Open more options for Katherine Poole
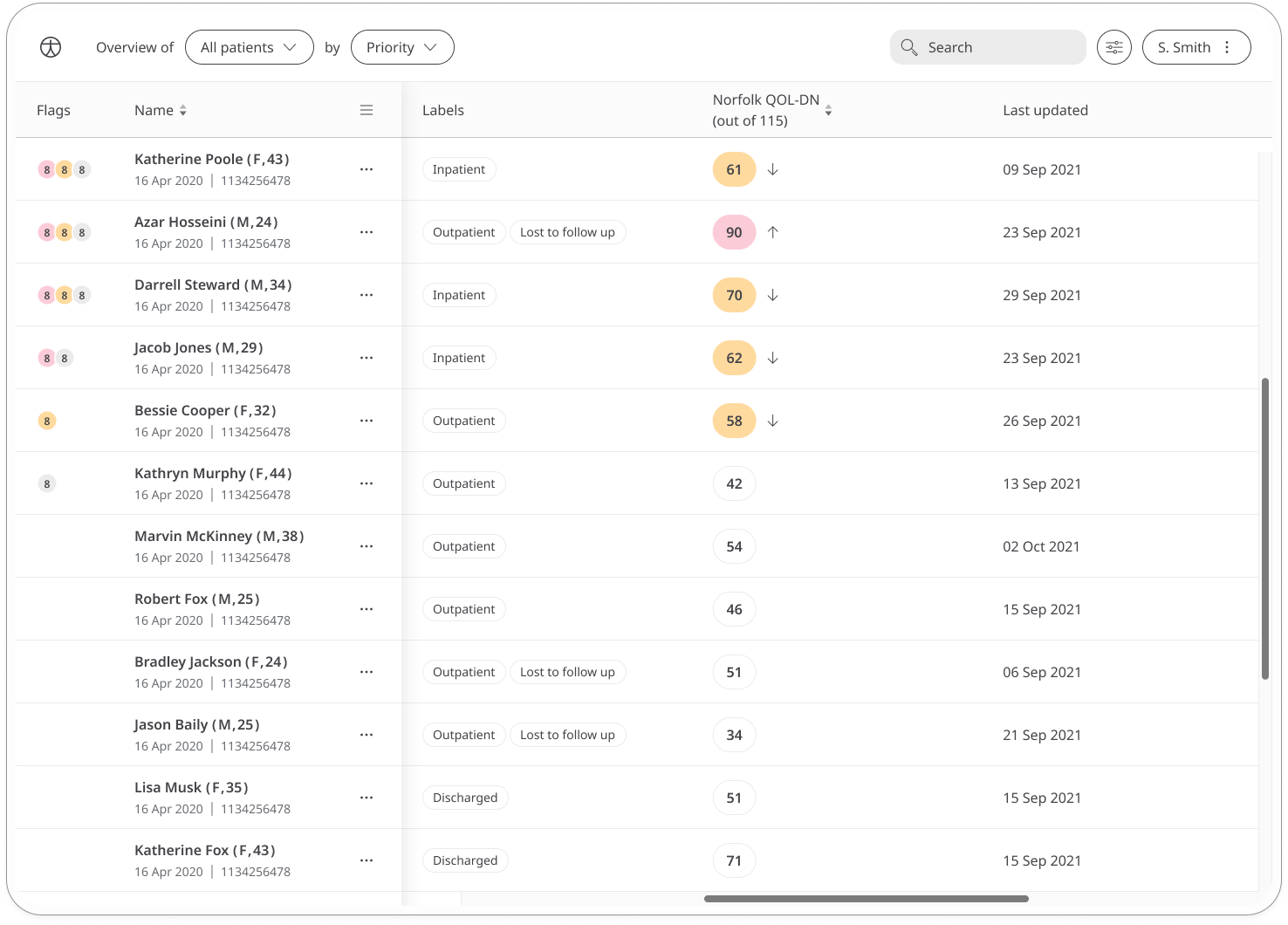The height and width of the screenshot is (925, 1288). (367, 169)
